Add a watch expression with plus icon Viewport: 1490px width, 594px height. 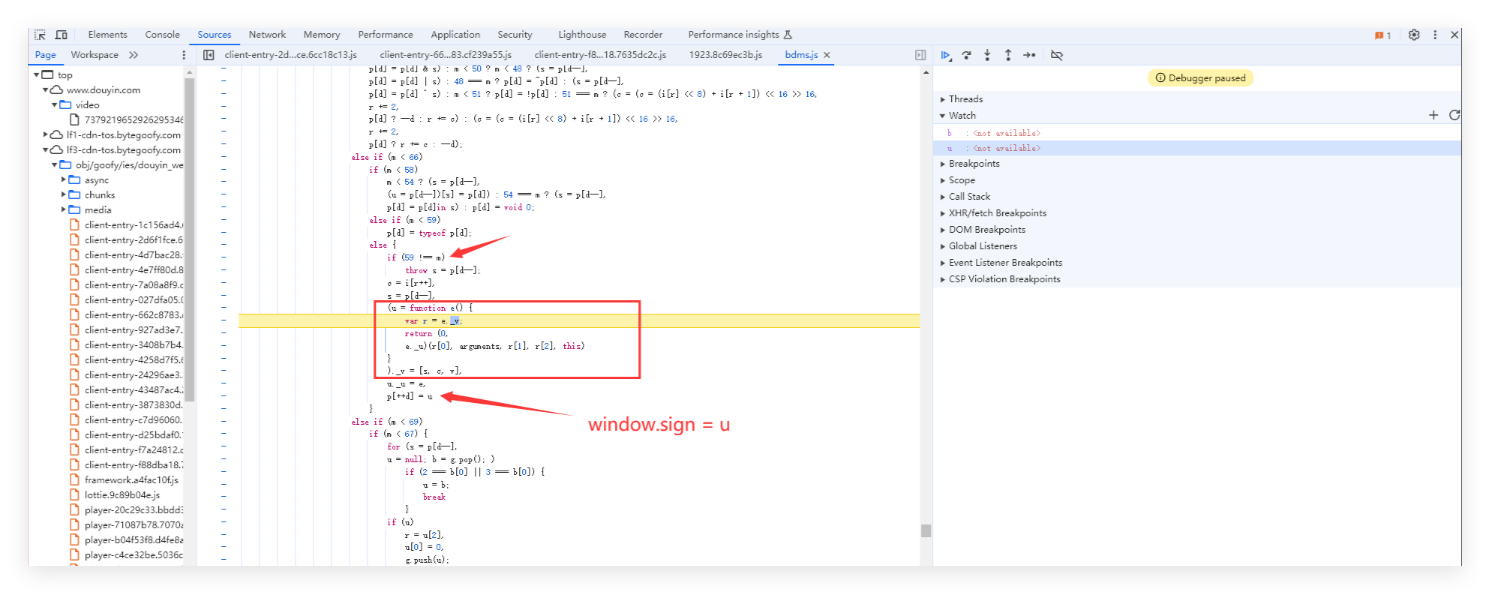[1433, 116]
